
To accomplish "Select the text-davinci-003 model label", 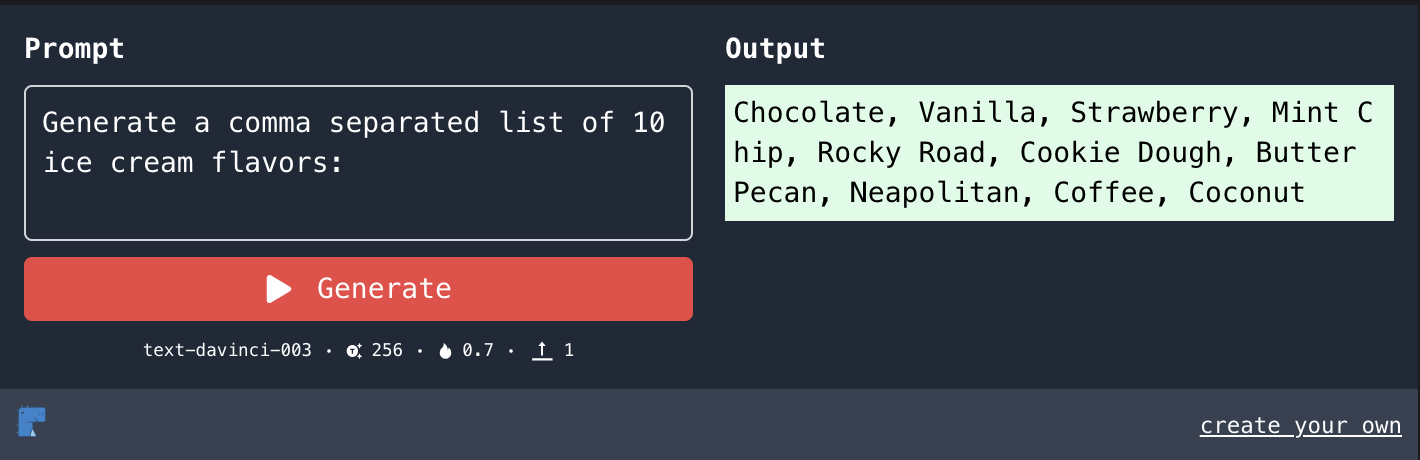I will [x=227, y=351].
